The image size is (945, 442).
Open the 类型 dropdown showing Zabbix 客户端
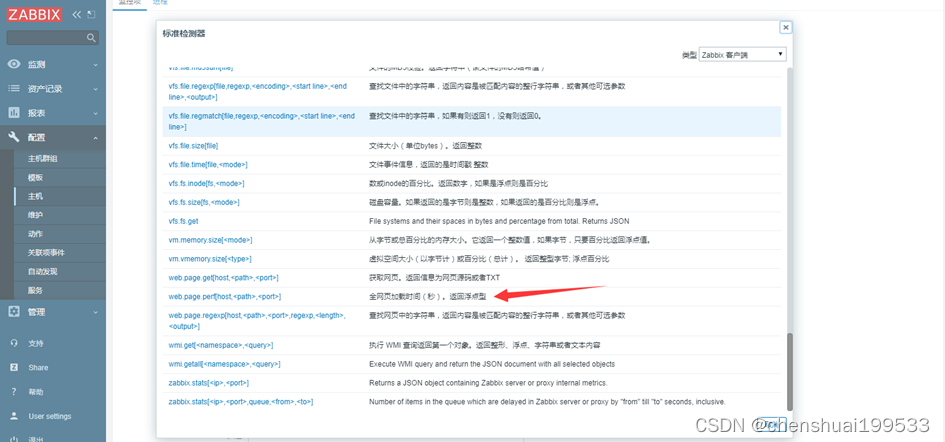point(742,54)
